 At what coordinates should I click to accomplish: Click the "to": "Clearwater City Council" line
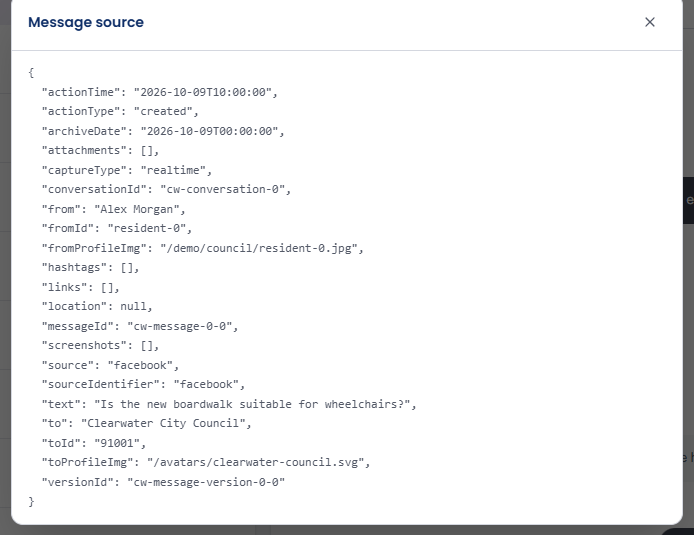pos(147,423)
